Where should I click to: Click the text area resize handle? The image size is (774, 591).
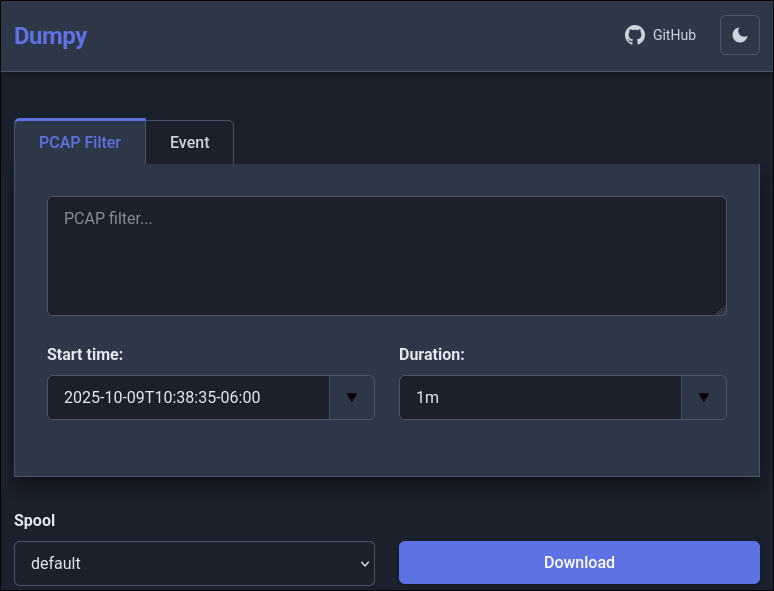pyautogui.click(x=720, y=310)
